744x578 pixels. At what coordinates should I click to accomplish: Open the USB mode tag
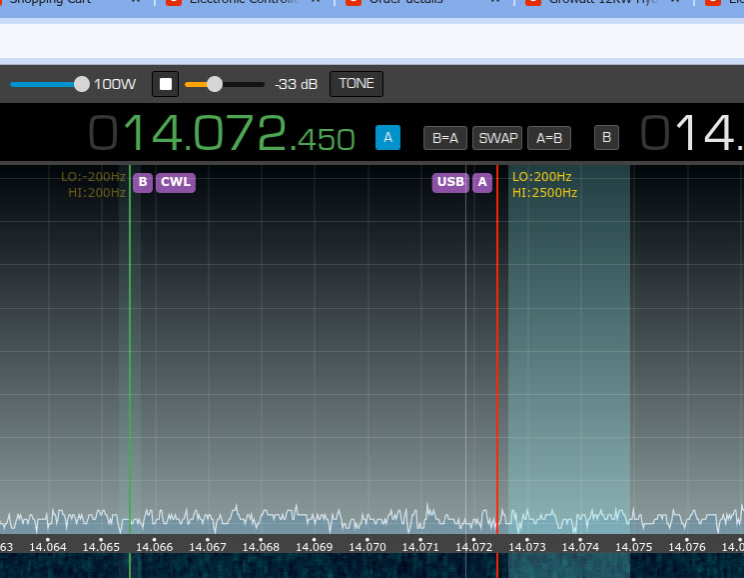[x=450, y=182]
